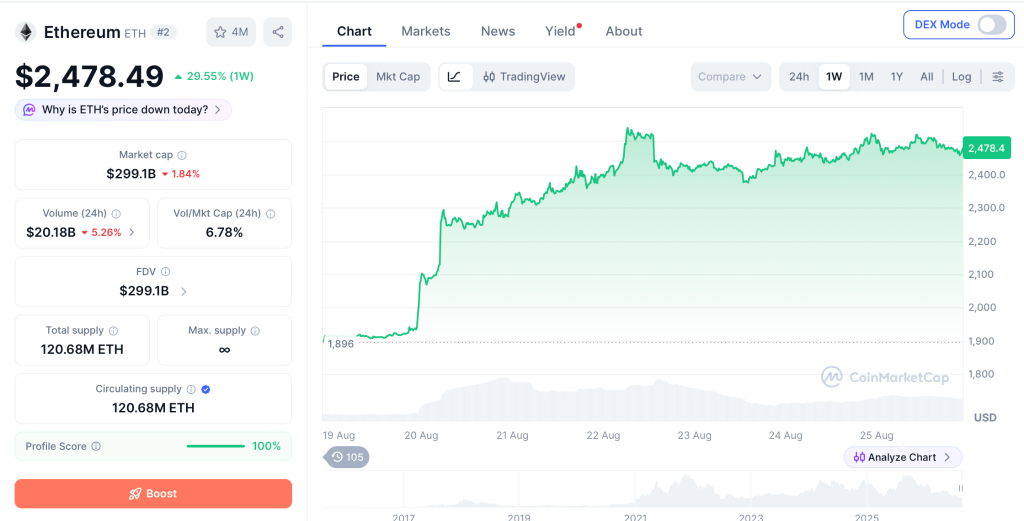Click the historical range slider below chart

point(643,488)
